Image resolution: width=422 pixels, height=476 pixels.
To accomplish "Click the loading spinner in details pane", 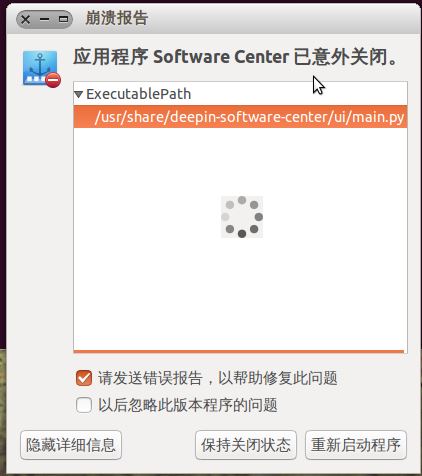I will tap(242, 217).
